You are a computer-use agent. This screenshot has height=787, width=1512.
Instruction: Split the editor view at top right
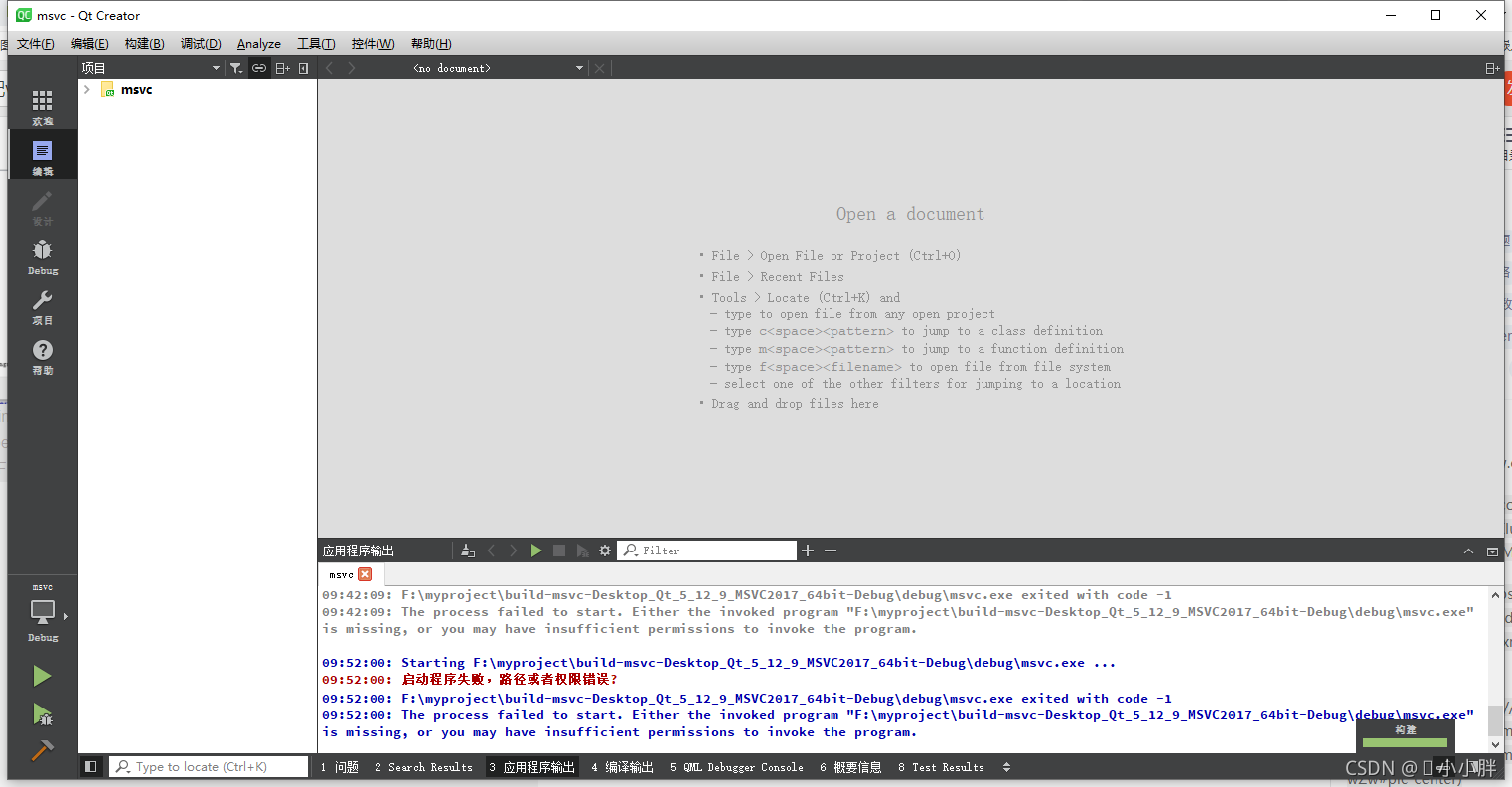[x=1492, y=68]
